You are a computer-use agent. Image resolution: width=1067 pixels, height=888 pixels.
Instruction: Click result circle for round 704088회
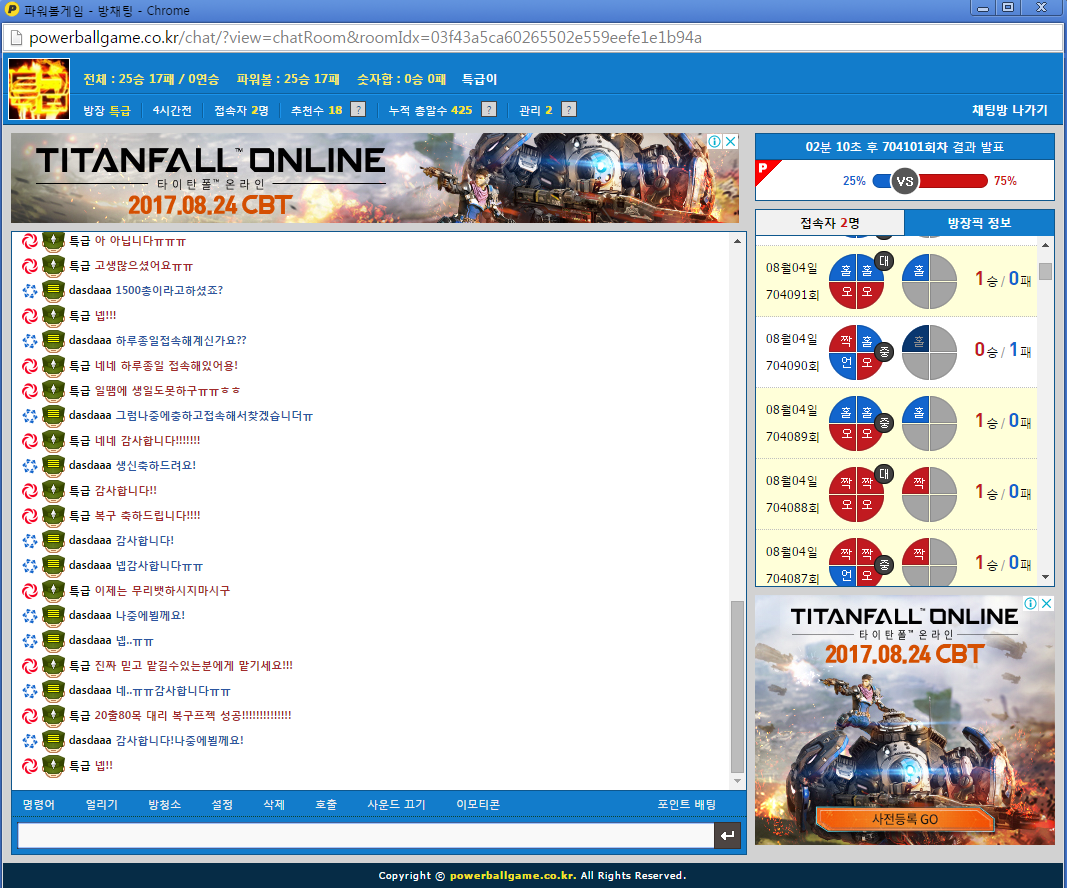[856, 494]
